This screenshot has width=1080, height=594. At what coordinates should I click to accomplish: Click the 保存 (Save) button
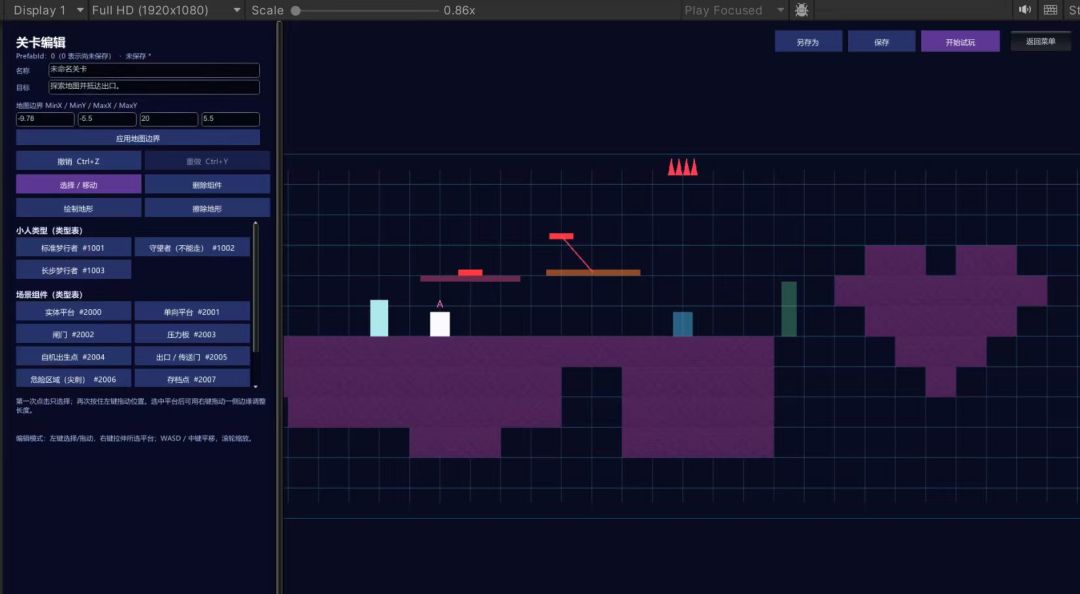[x=882, y=41]
